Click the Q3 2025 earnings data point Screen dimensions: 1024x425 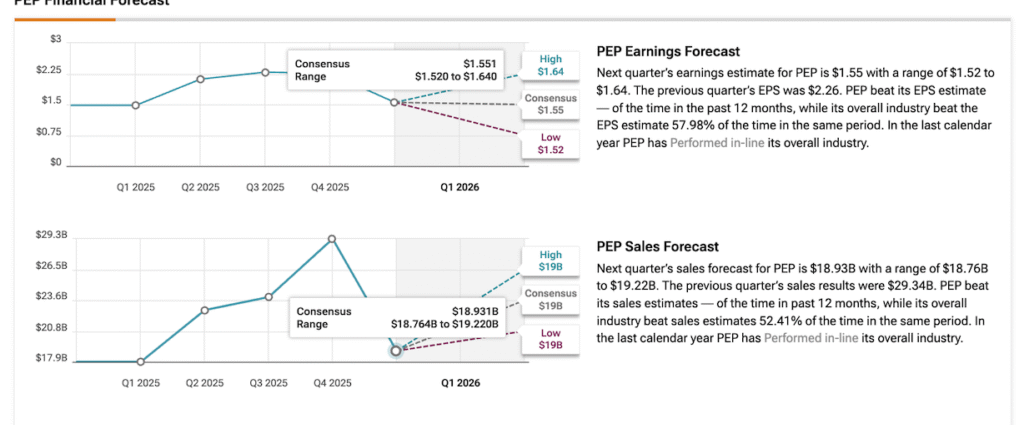tap(265, 72)
